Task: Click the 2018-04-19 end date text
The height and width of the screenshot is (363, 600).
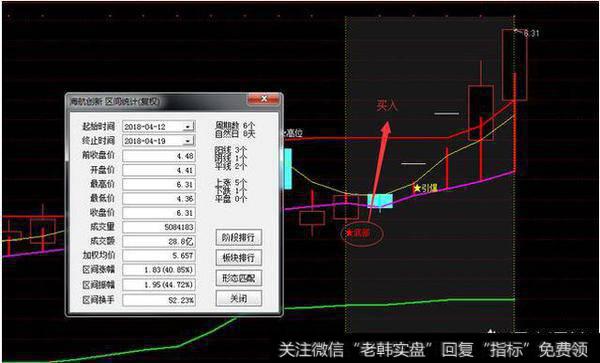Action: tap(145, 141)
